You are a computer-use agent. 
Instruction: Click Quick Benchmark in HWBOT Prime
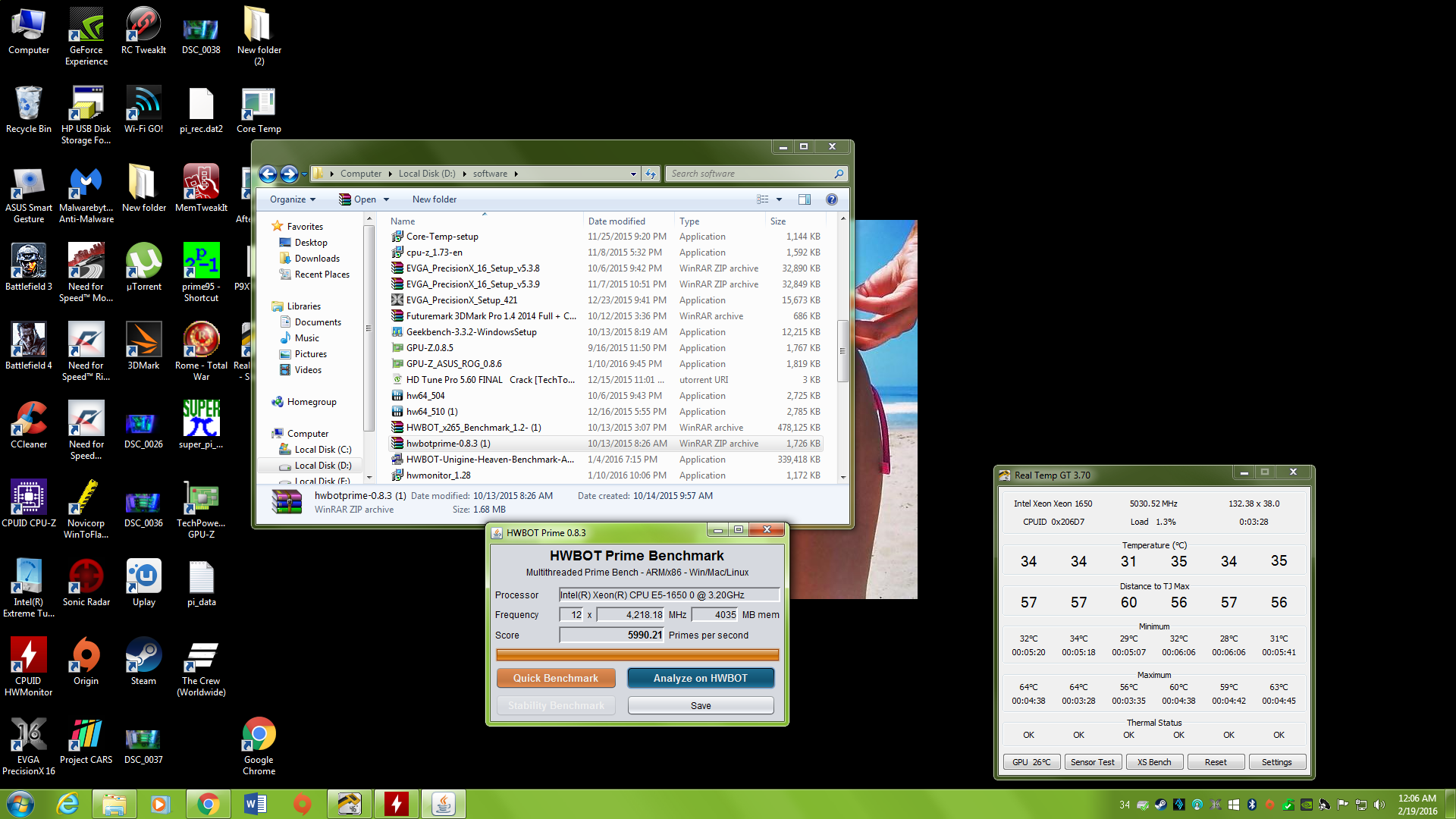click(x=556, y=678)
